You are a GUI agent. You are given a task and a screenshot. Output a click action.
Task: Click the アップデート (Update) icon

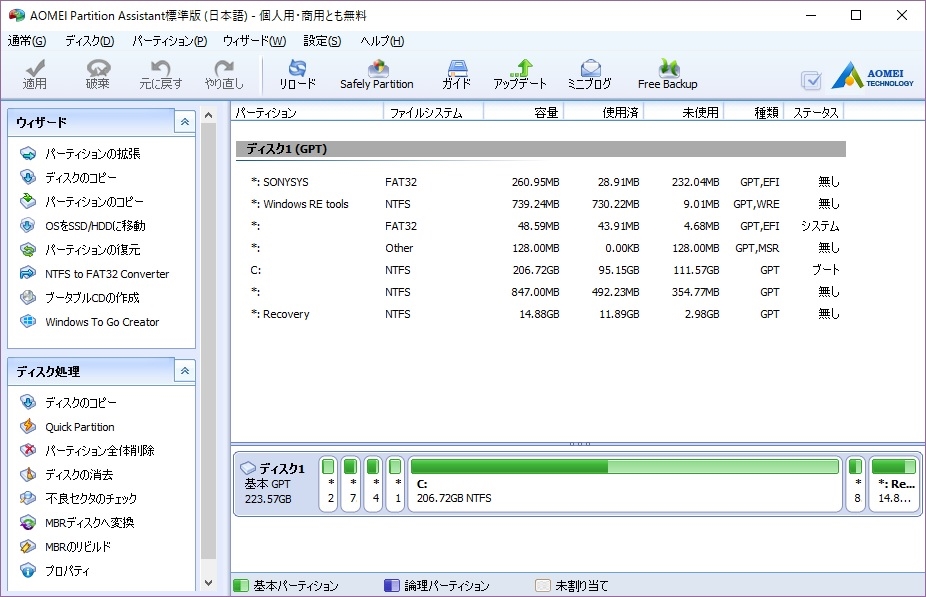tap(520, 74)
